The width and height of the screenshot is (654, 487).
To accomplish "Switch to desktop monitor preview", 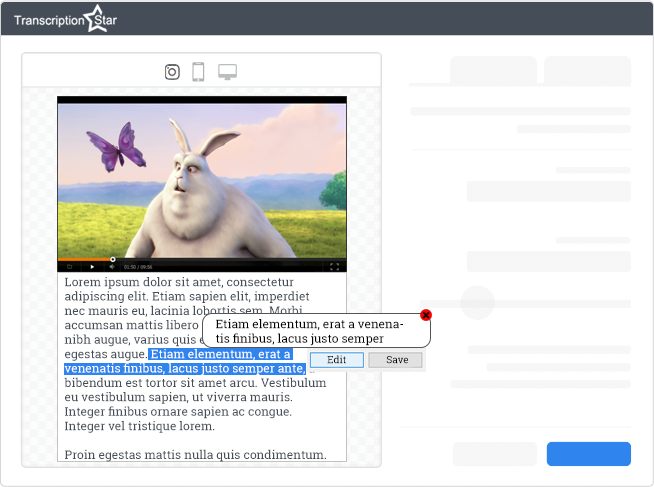I will tap(227, 72).
